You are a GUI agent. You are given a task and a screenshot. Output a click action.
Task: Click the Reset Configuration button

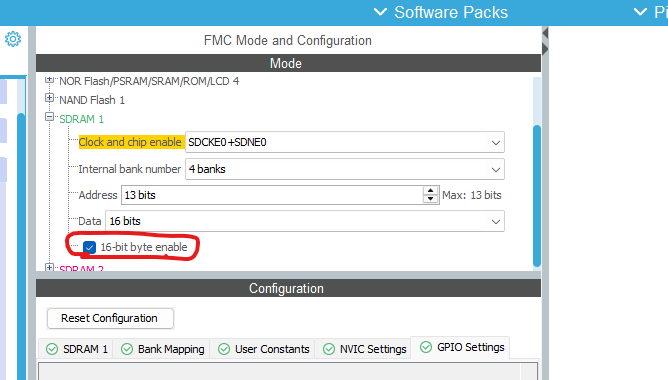click(x=110, y=318)
